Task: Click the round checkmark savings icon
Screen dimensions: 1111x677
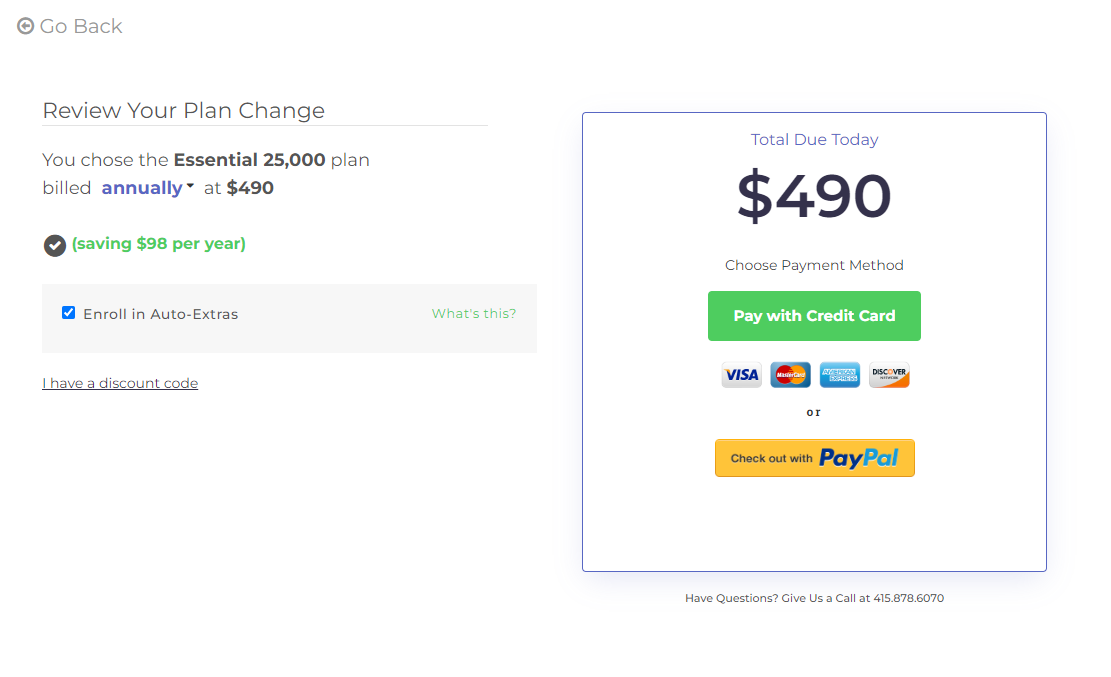Action: point(55,245)
